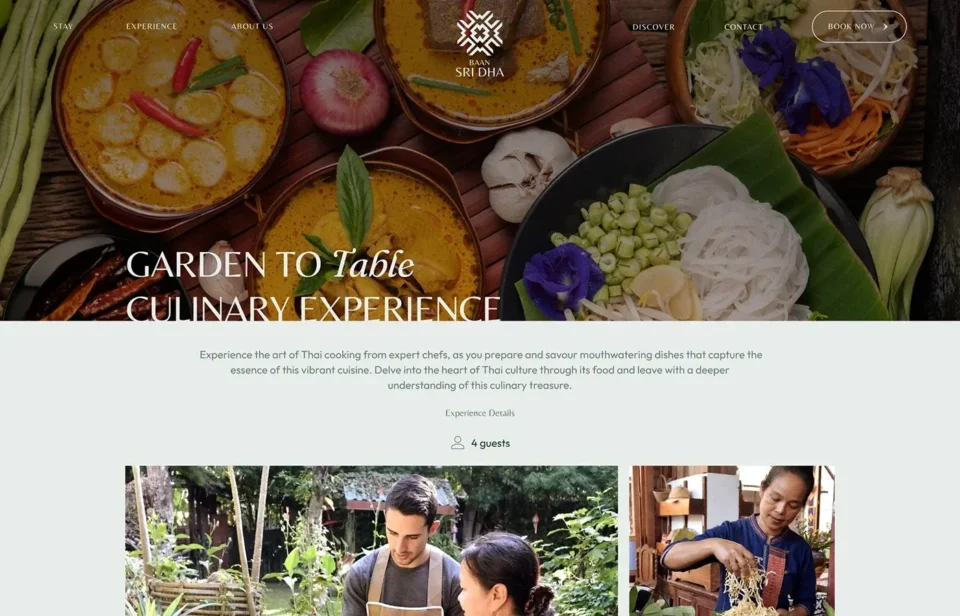
Task: Open the Stay menu item
Action: pos(63,26)
